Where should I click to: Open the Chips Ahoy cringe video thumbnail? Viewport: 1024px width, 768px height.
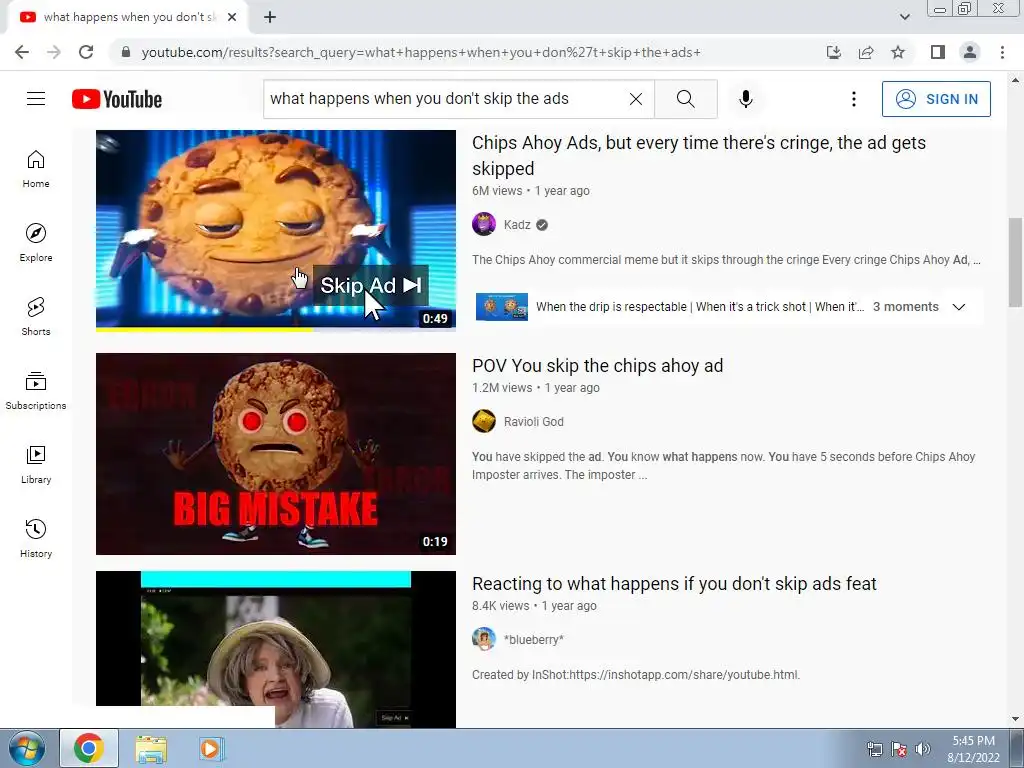click(x=276, y=231)
